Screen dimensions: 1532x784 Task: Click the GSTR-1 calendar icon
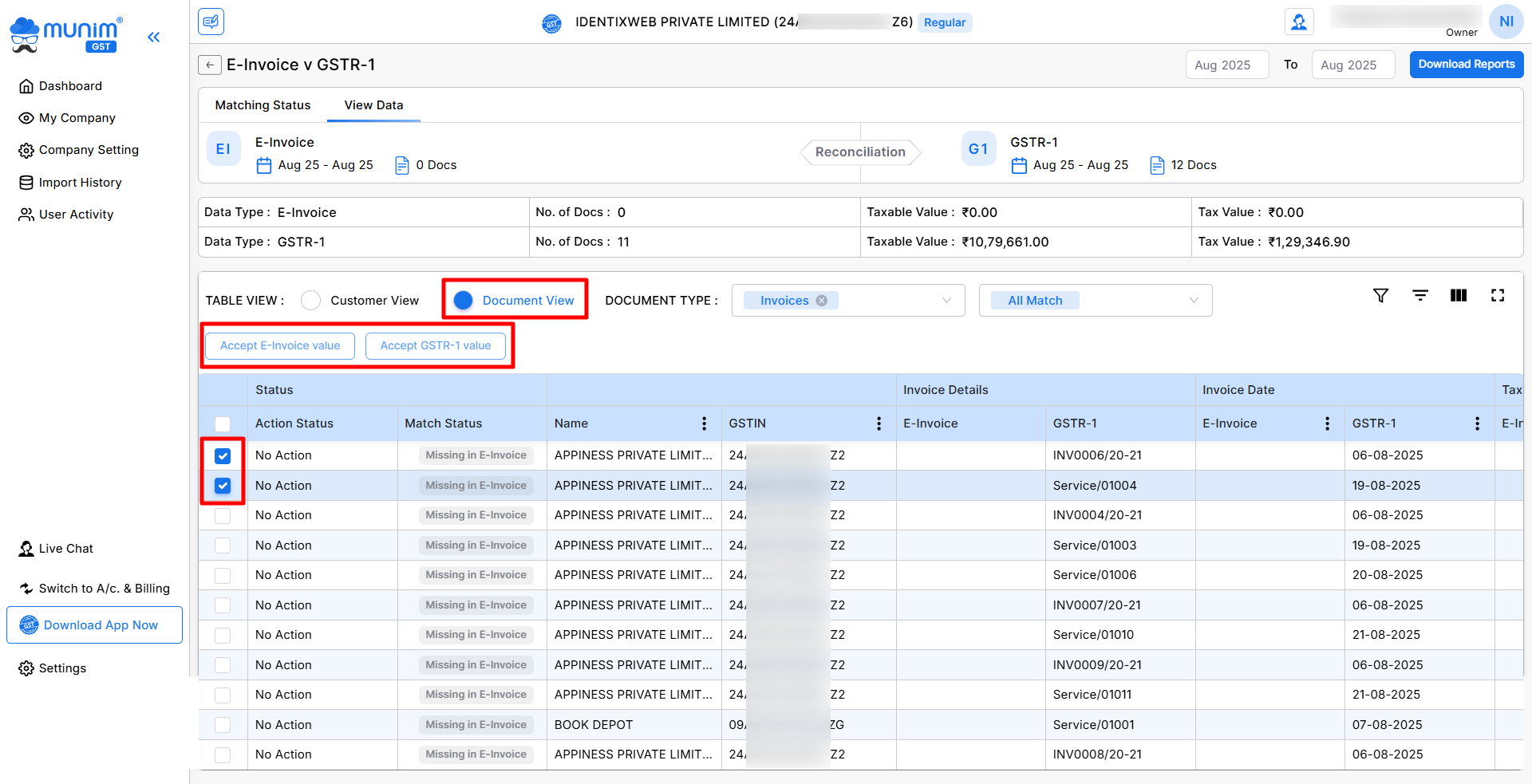[1019, 165]
